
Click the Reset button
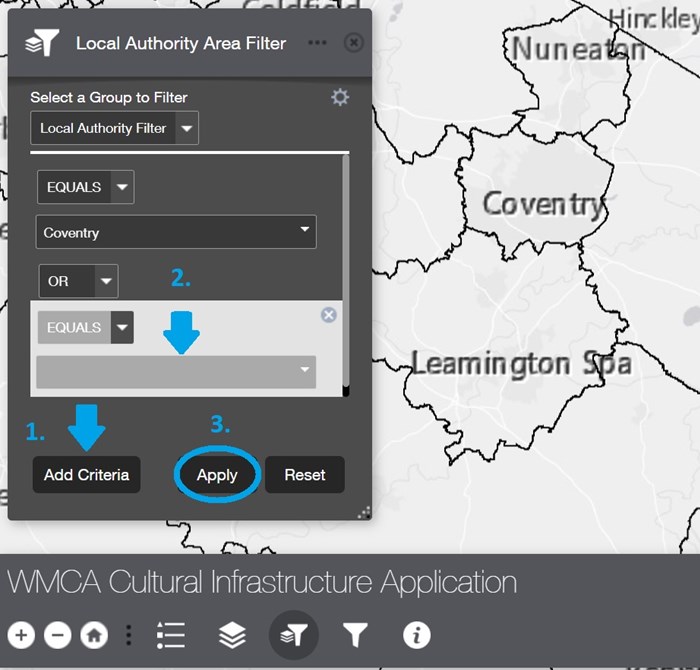click(x=304, y=475)
